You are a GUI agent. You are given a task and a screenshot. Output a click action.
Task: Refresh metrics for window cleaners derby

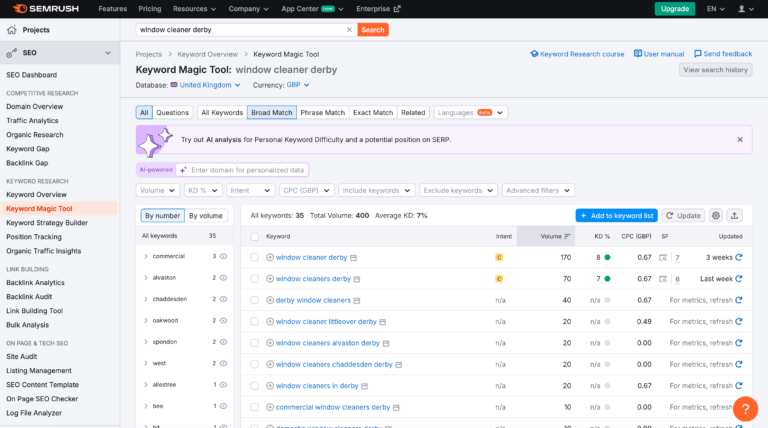coord(739,279)
